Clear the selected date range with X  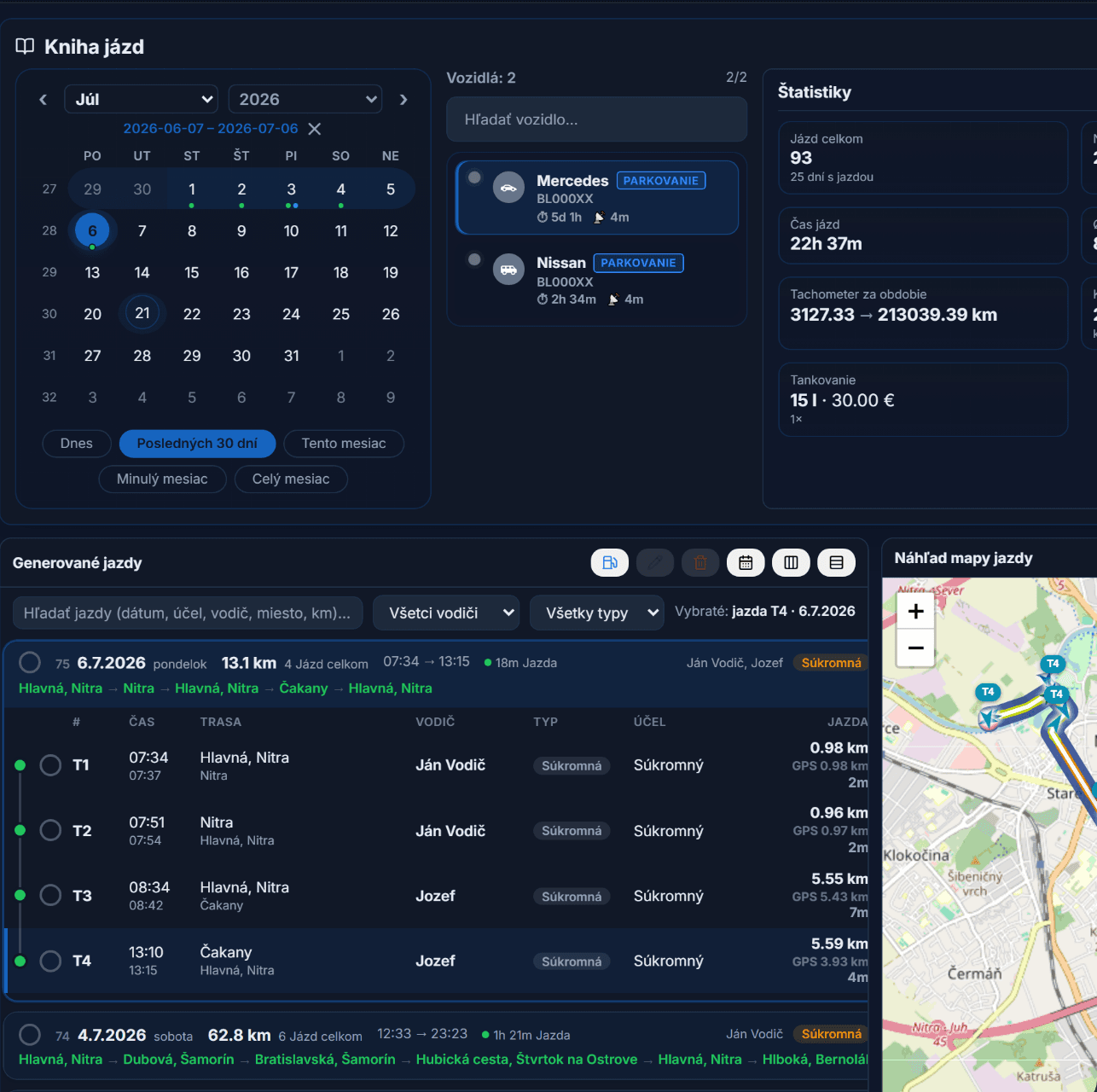pyautogui.click(x=315, y=129)
